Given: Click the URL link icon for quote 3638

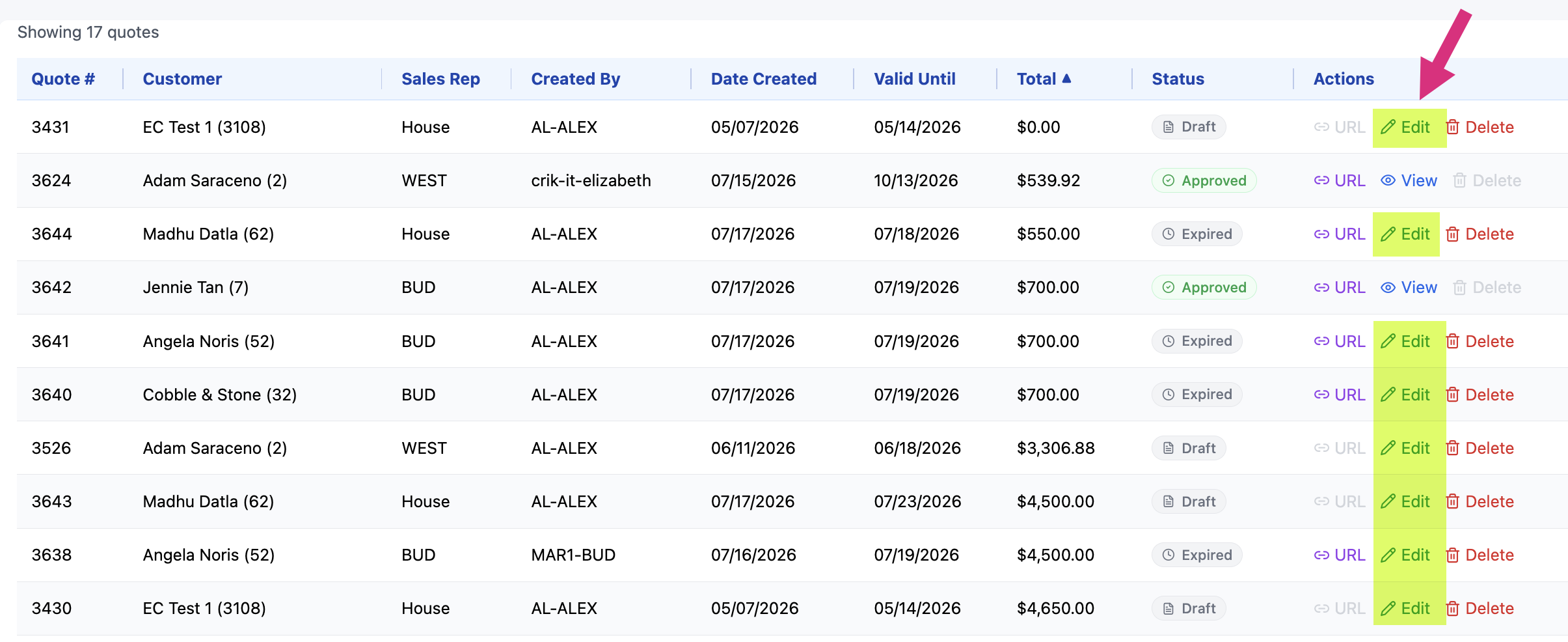Looking at the screenshot, I should coord(1321,555).
